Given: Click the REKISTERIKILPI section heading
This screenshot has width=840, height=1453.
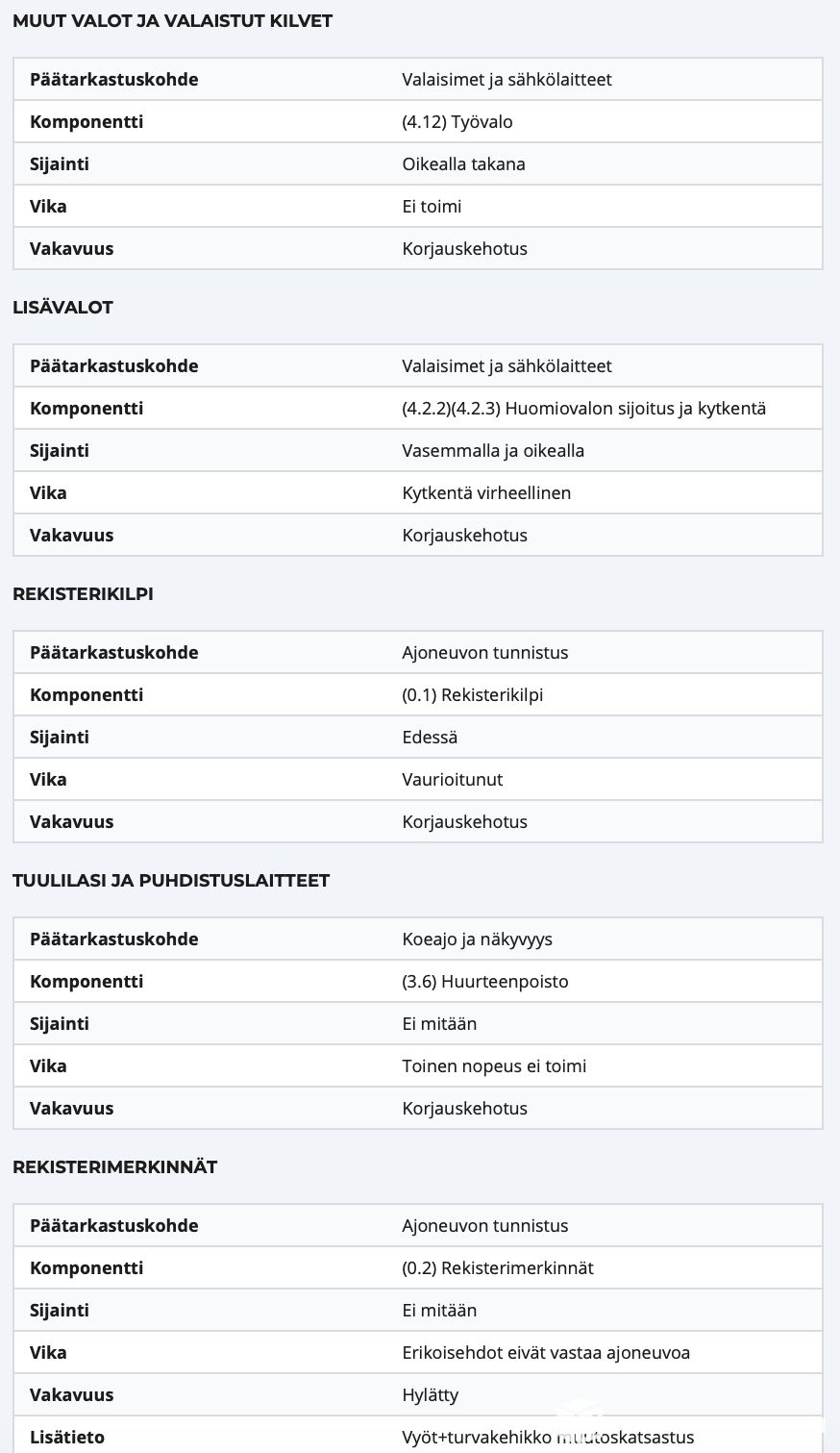Looking at the screenshot, I should 83,594.
